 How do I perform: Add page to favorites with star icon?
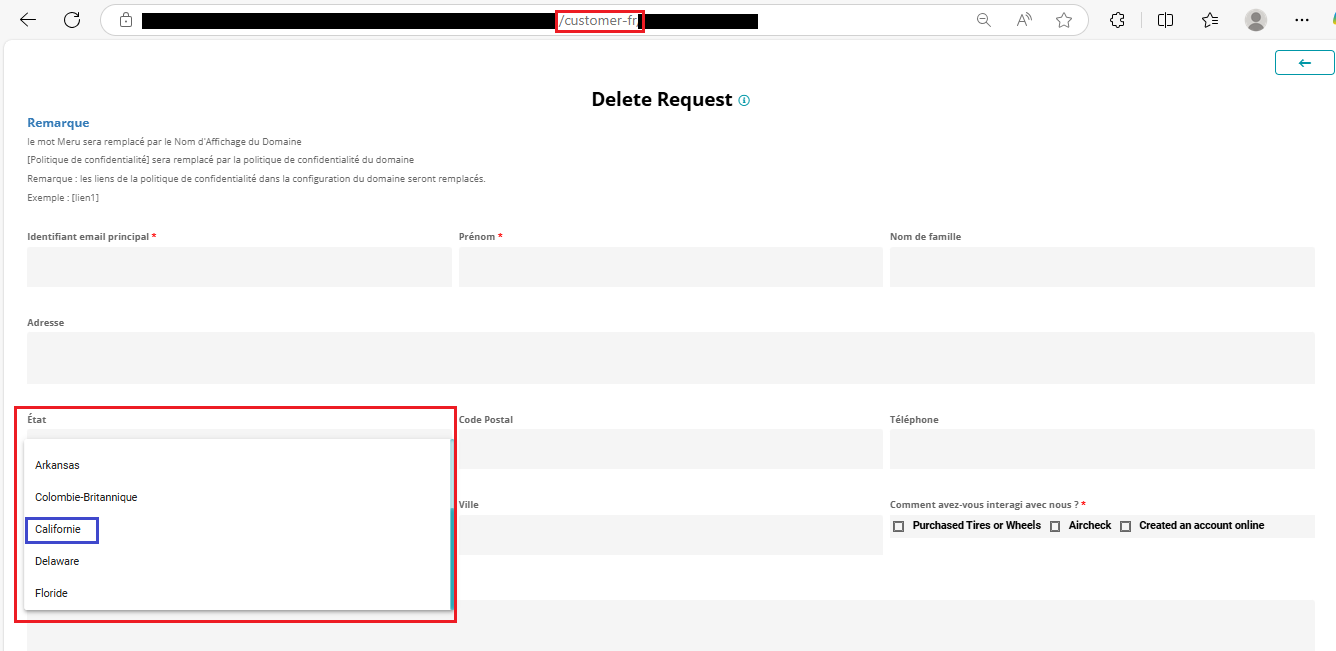pos(1064,20)
